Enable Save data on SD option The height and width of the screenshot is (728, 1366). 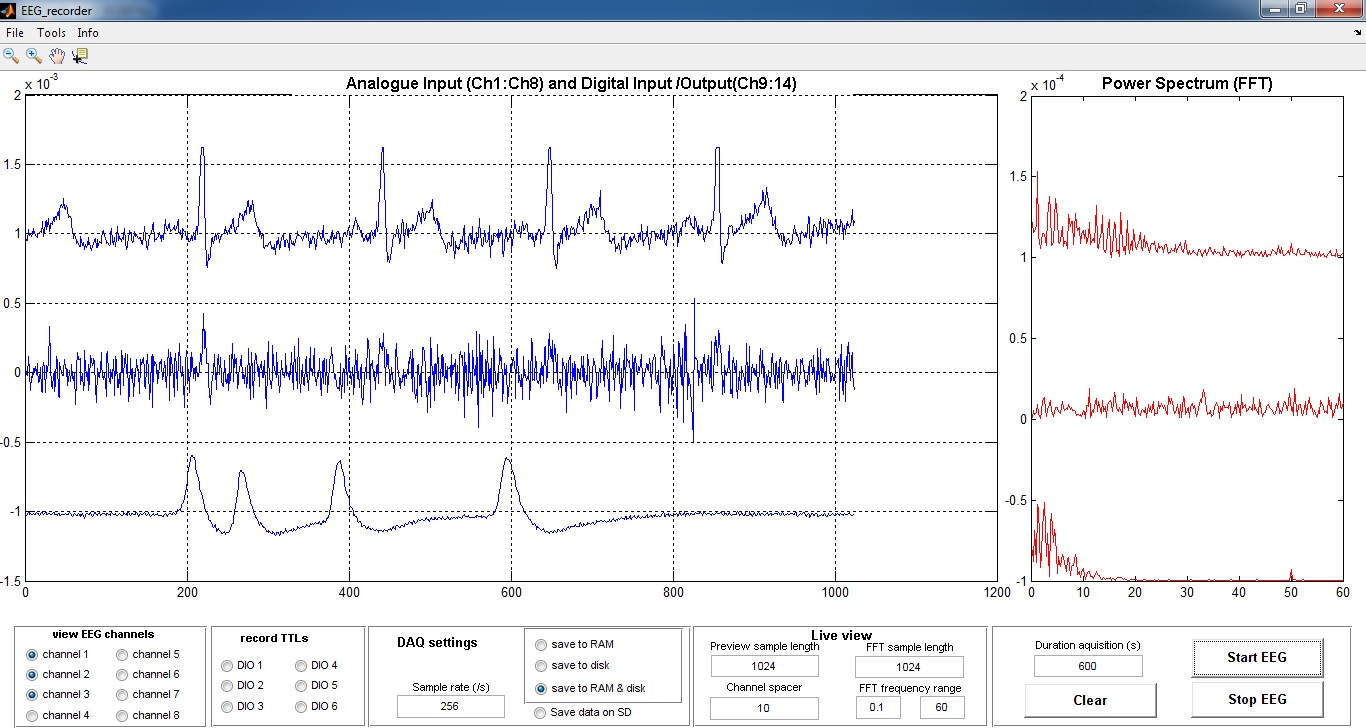(541, 712)
